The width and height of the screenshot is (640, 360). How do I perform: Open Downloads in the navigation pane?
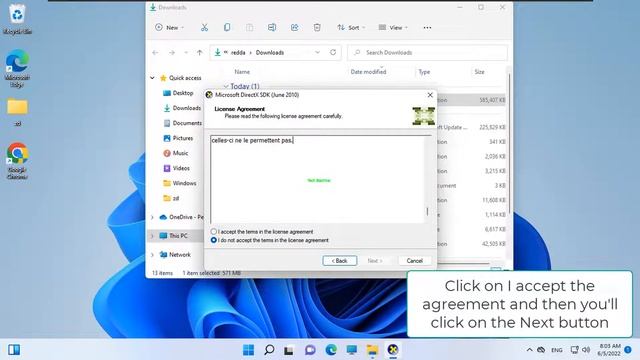point(182,108)
